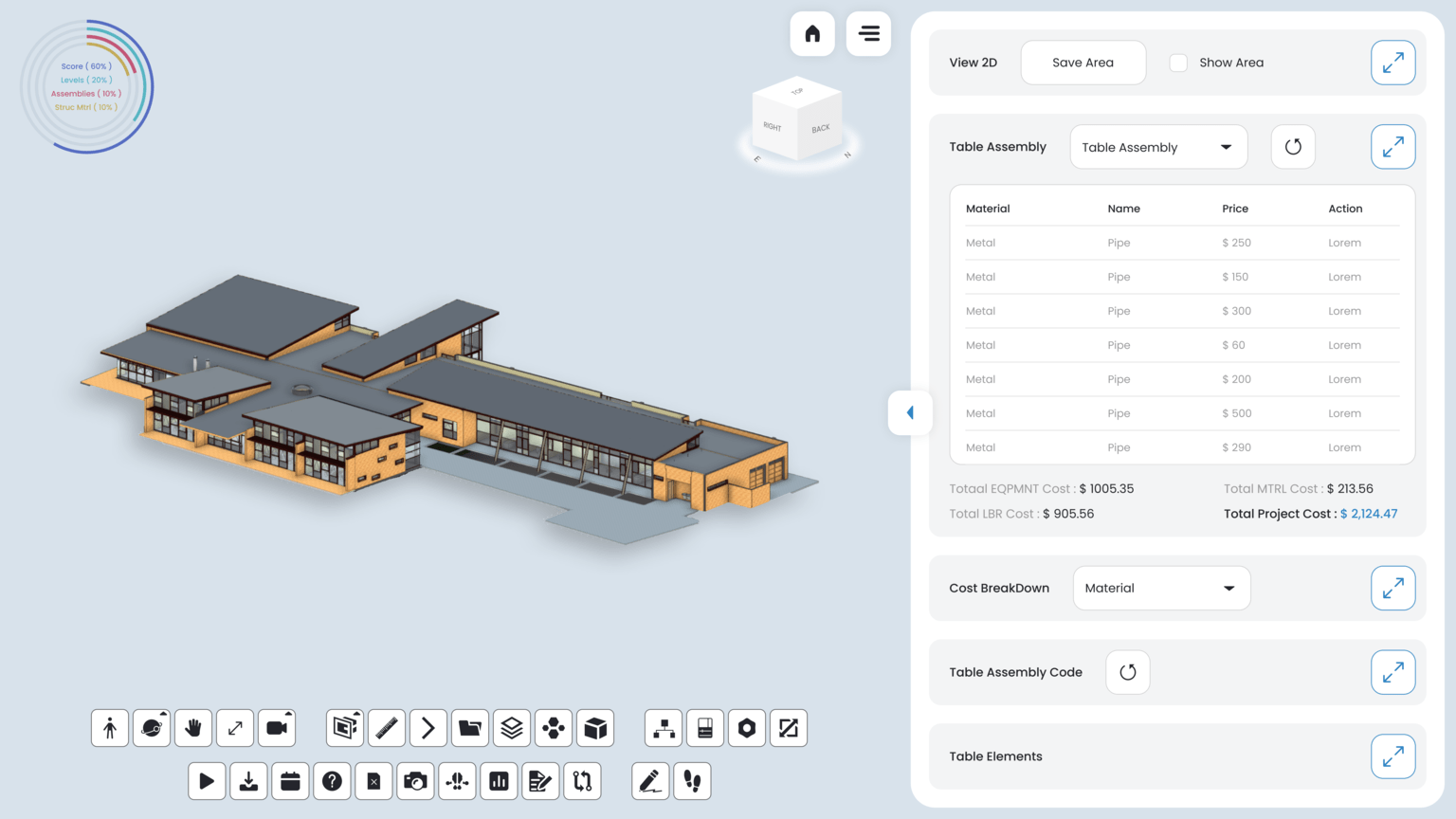Image resolution: width=1456 pixels, height=819 pixels.
Task: Open the Cost BreakDown Material dropdown
Action: (x=1161, y=588)
